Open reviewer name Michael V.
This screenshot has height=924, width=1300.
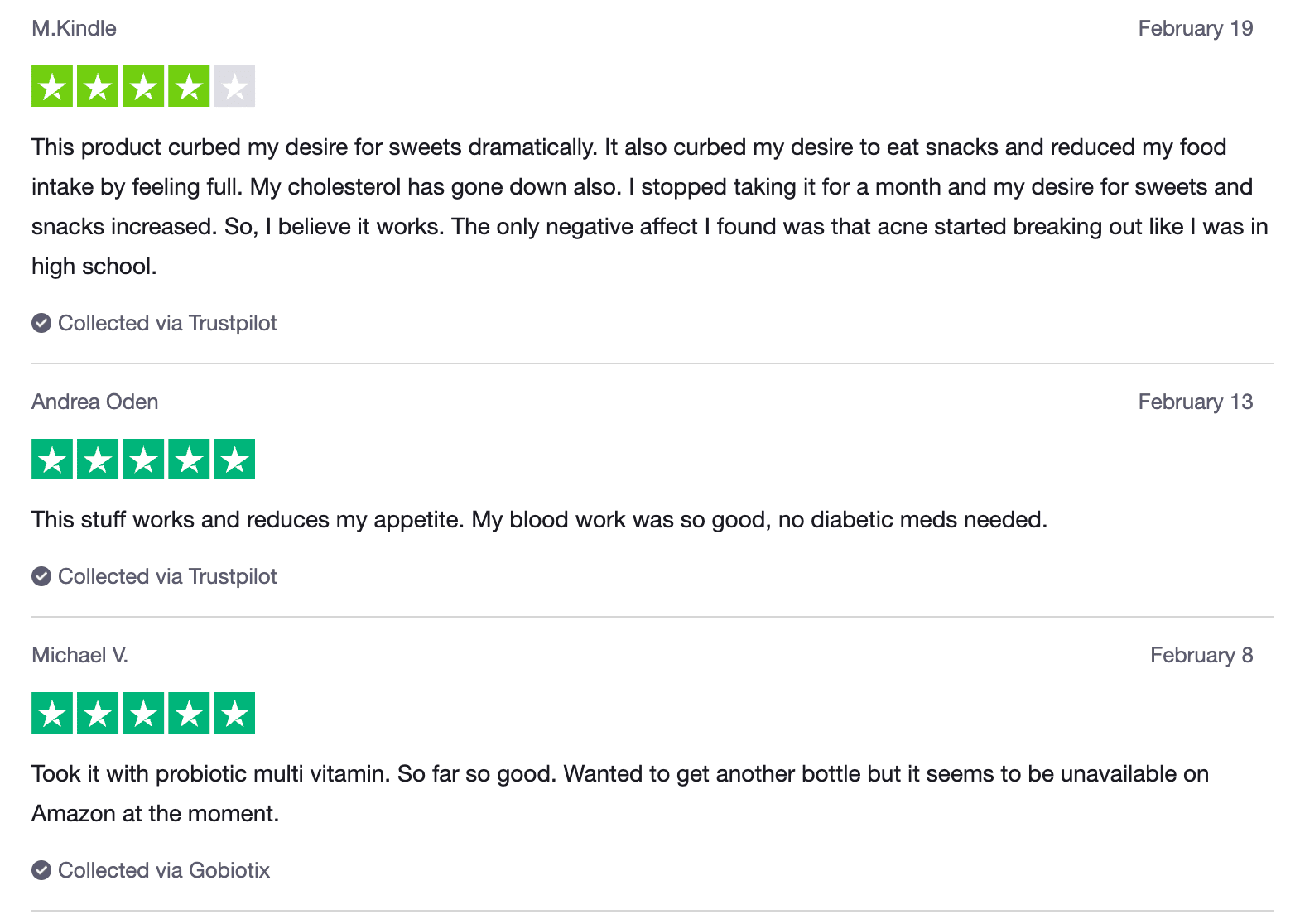(x=79, y=655)
